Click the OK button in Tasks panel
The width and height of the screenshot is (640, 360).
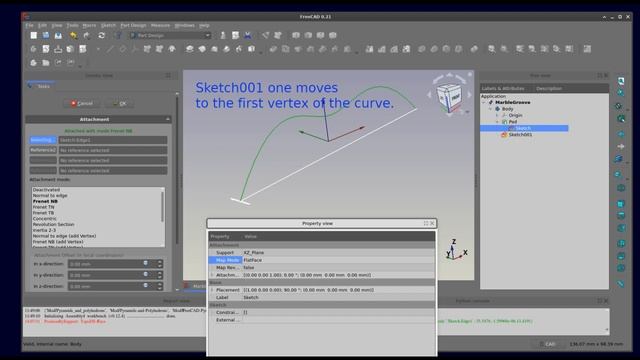tap(120, 104)
